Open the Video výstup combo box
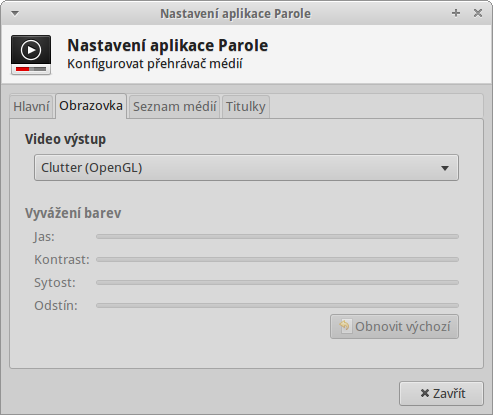 click(246, 168)
